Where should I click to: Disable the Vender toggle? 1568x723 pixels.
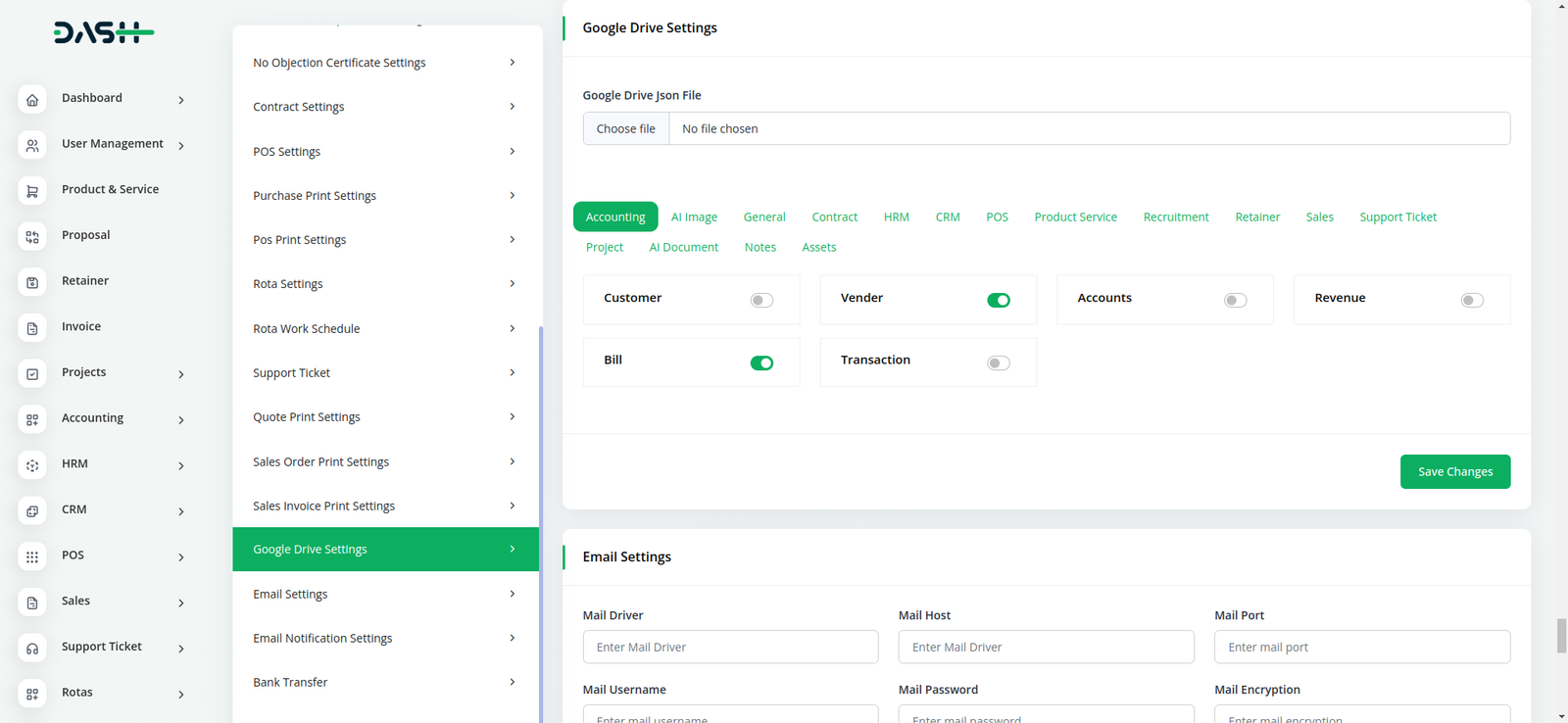point(998,301)
